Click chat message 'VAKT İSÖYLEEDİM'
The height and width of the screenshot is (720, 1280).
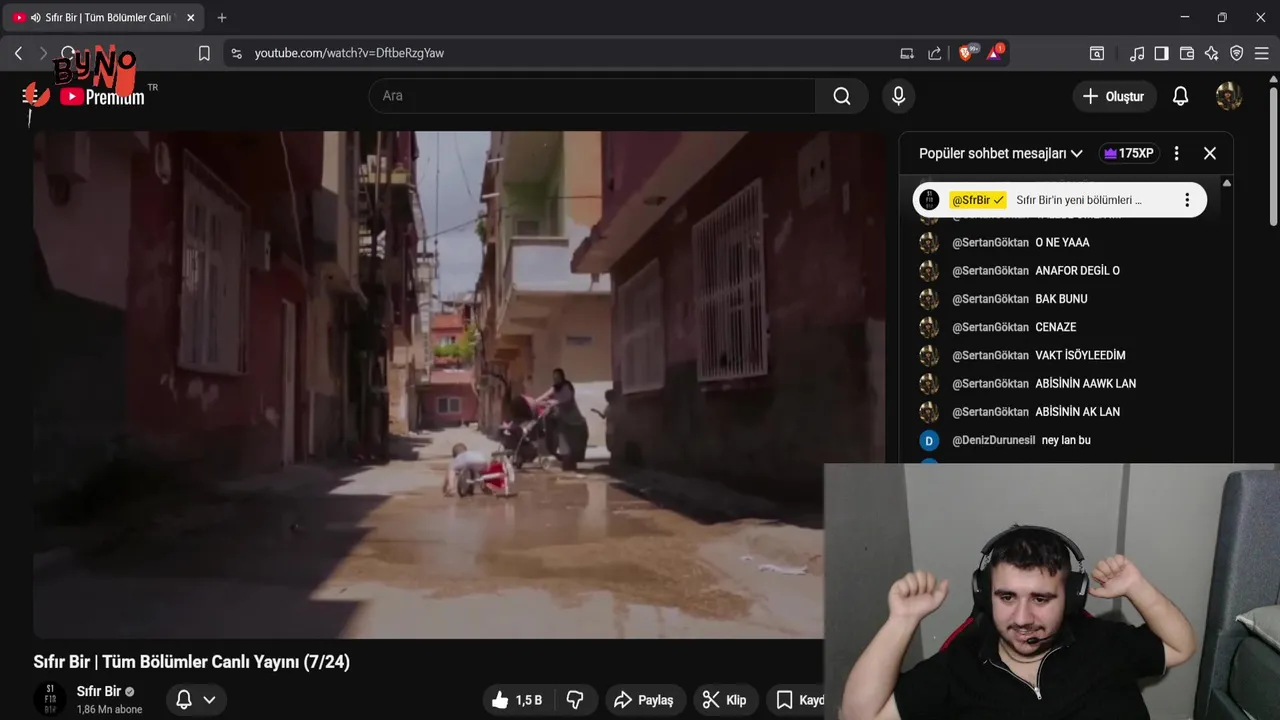click(1080, 355)
